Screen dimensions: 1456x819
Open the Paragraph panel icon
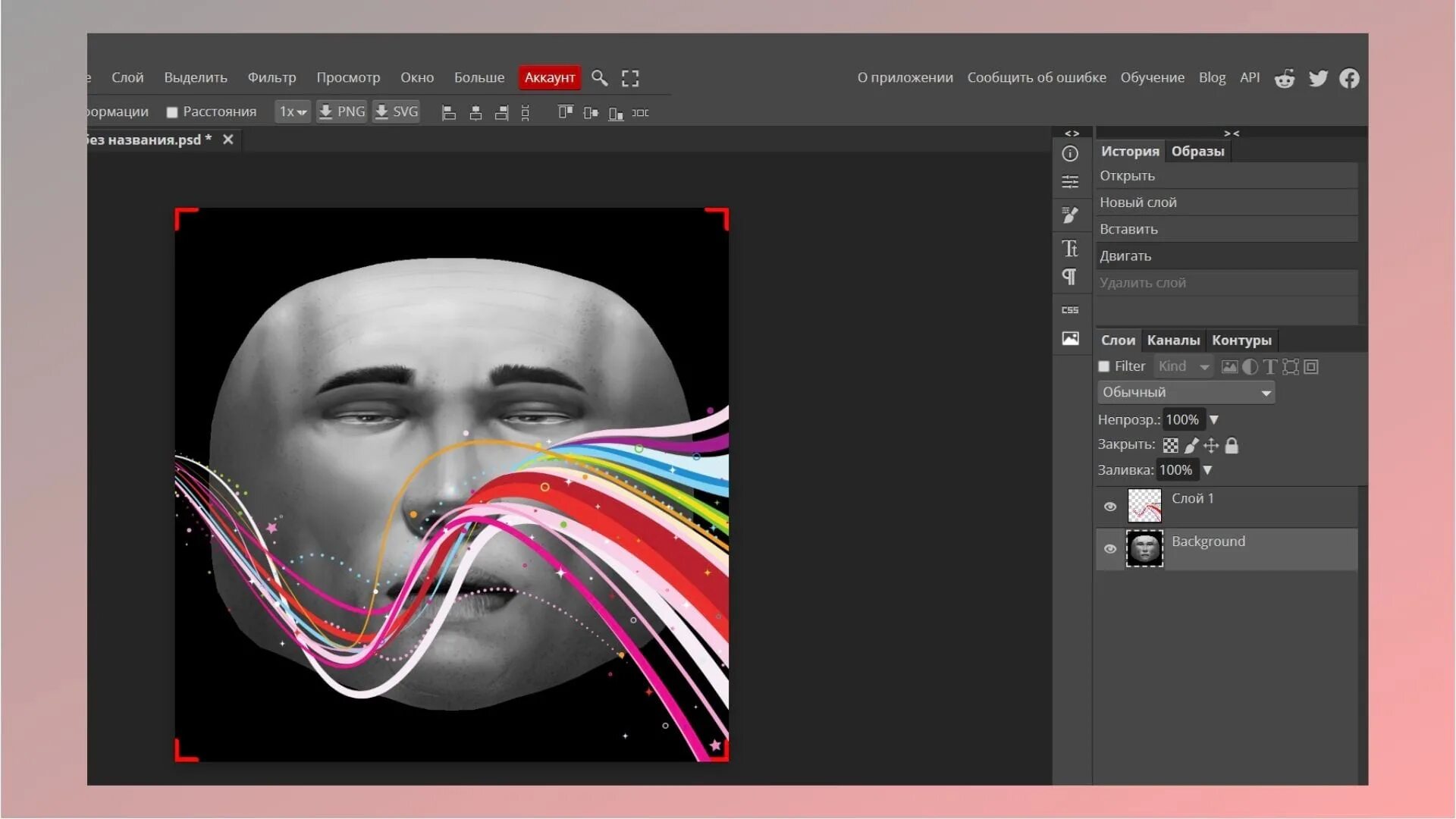[x=1070, y=277]
